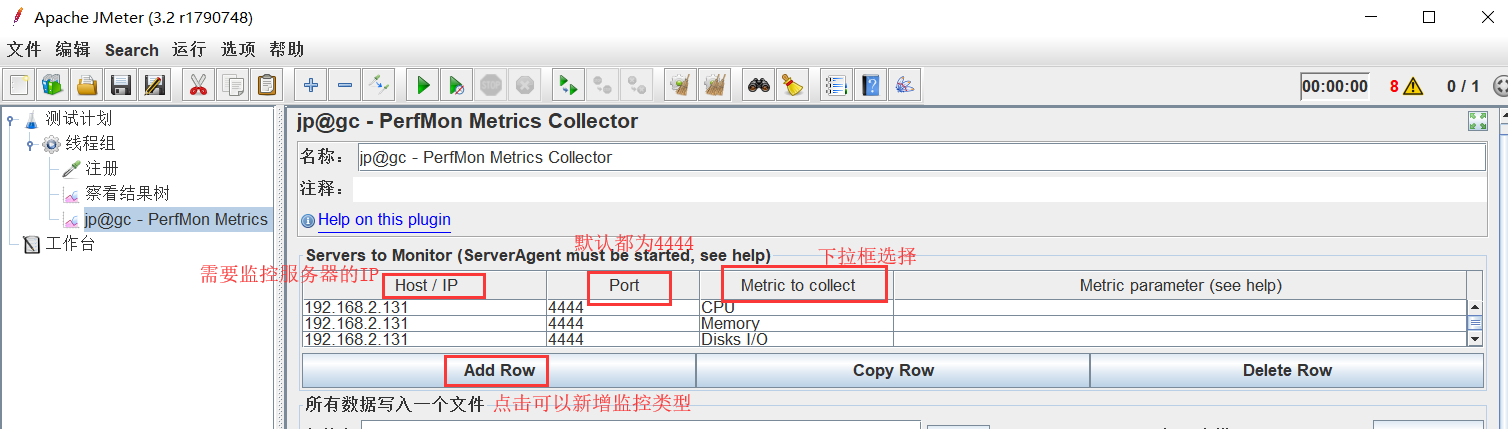
Task: Click the Delete Row button
Action: pyautogui.click(x=1287, y=370)
